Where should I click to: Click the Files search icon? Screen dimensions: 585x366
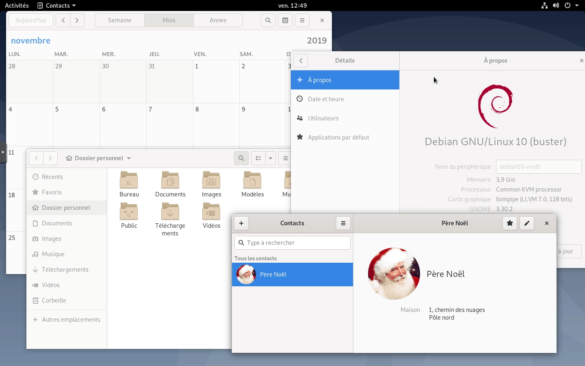241,158
